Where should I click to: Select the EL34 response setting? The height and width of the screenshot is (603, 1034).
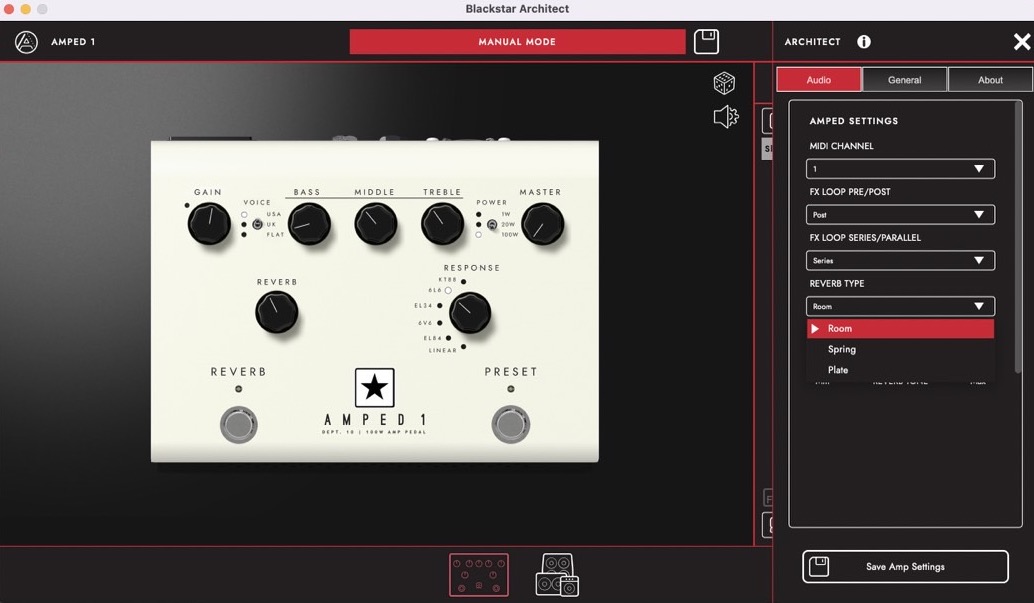tap(440, 305)
